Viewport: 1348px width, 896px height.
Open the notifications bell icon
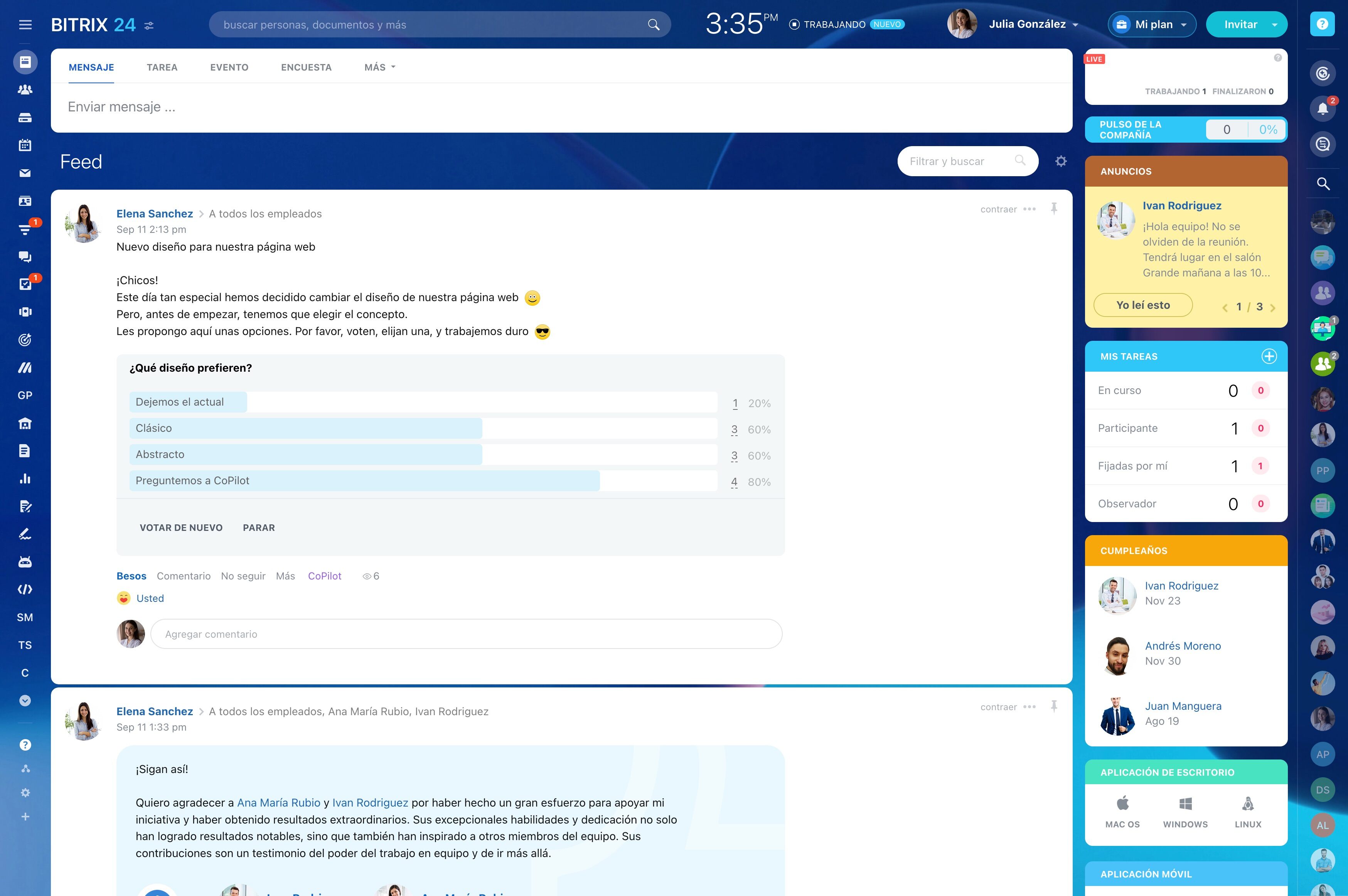tap(1322, 108)
